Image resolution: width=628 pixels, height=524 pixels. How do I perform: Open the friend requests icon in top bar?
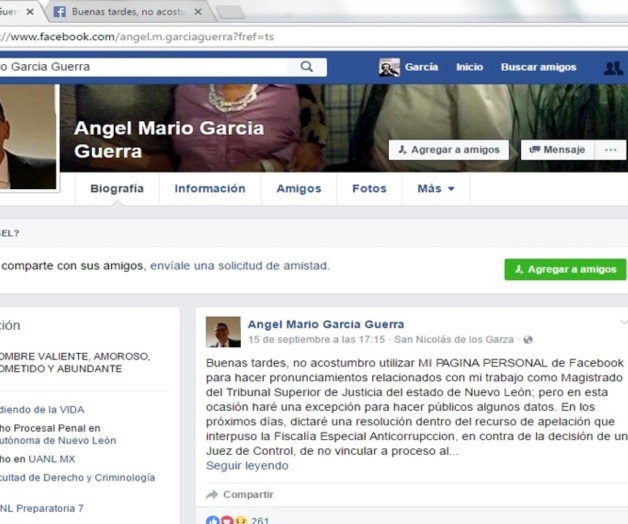[613, 68]
